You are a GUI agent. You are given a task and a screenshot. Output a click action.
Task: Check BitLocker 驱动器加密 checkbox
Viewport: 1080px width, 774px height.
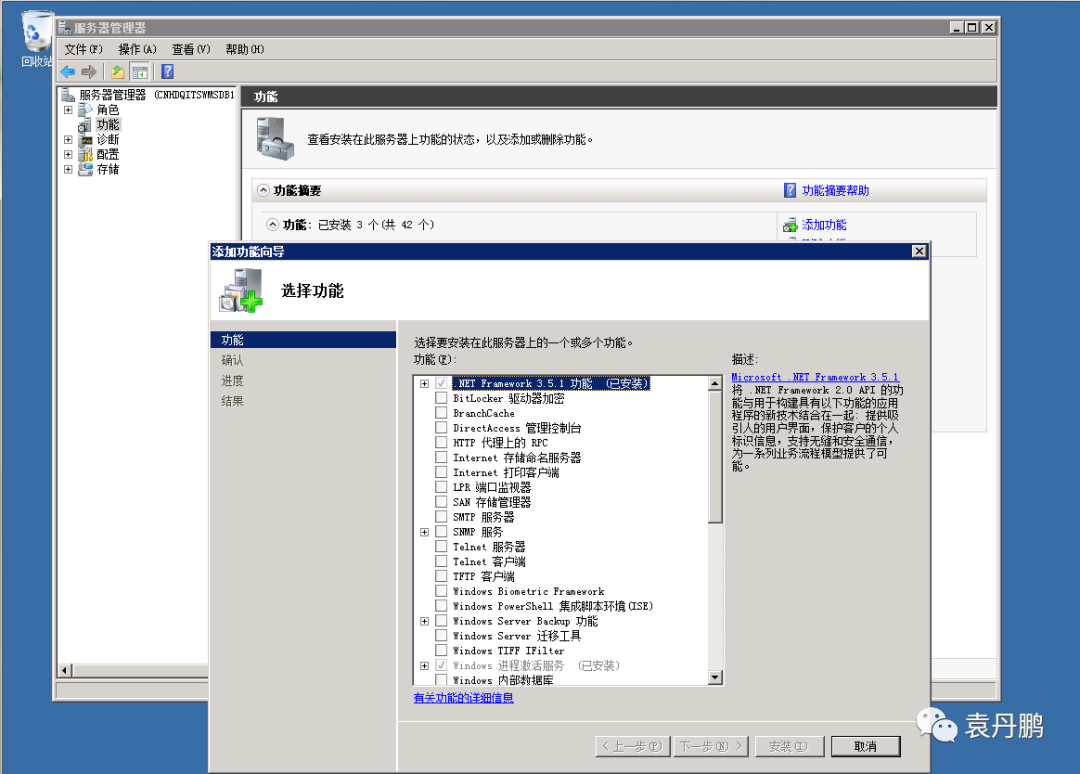pos(441,398)
